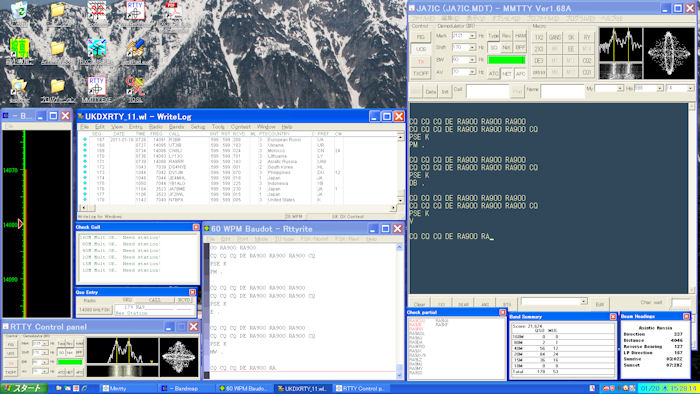Toggle the NET button in MMTTY
Image resolution: width=700 pixels, height=394 pixels.
pos(507,73)
